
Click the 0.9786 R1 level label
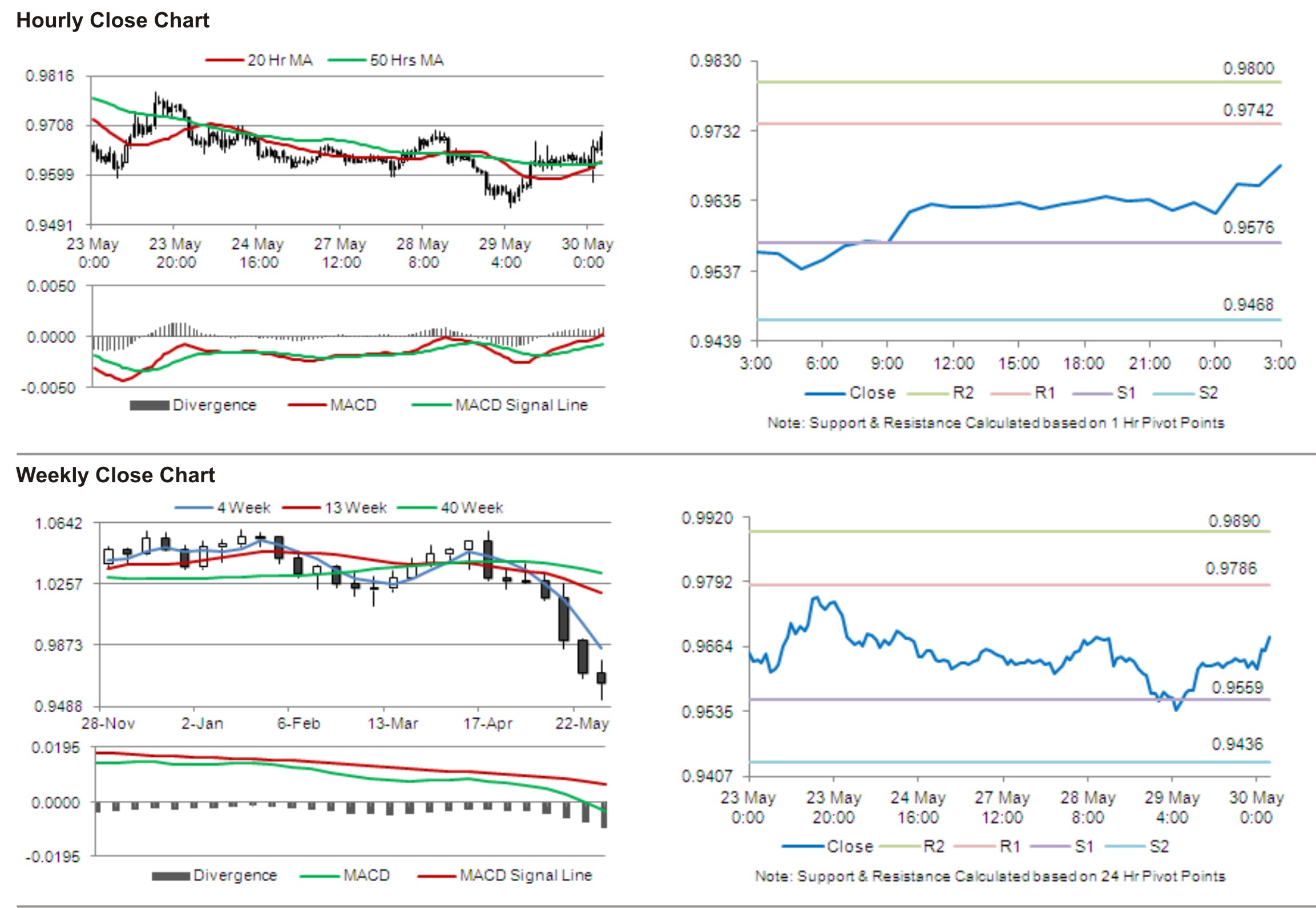click(1231, 568)
